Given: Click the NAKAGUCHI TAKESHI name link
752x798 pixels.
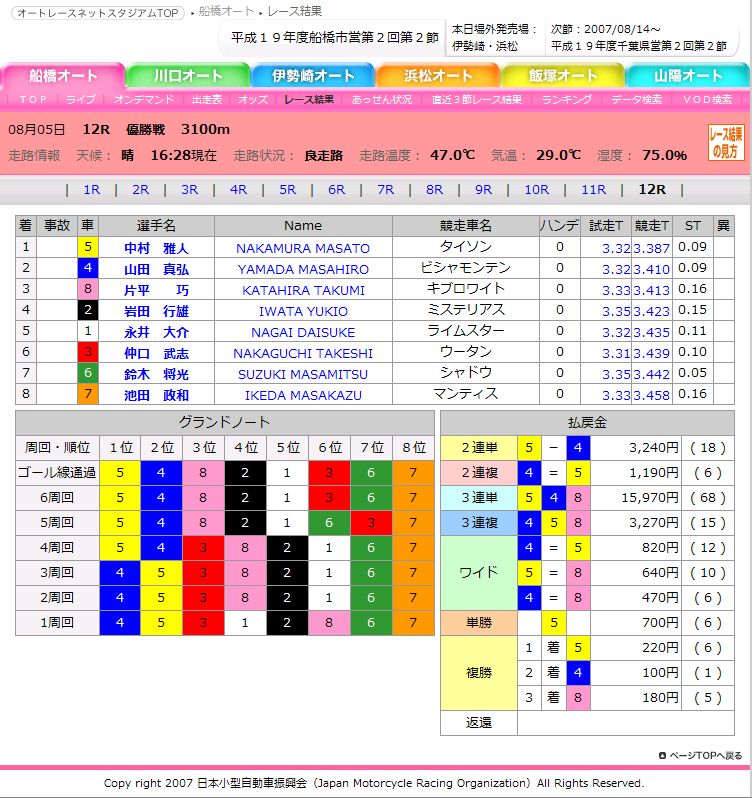Looking at the screenshot, I should [x=303, y=353].
